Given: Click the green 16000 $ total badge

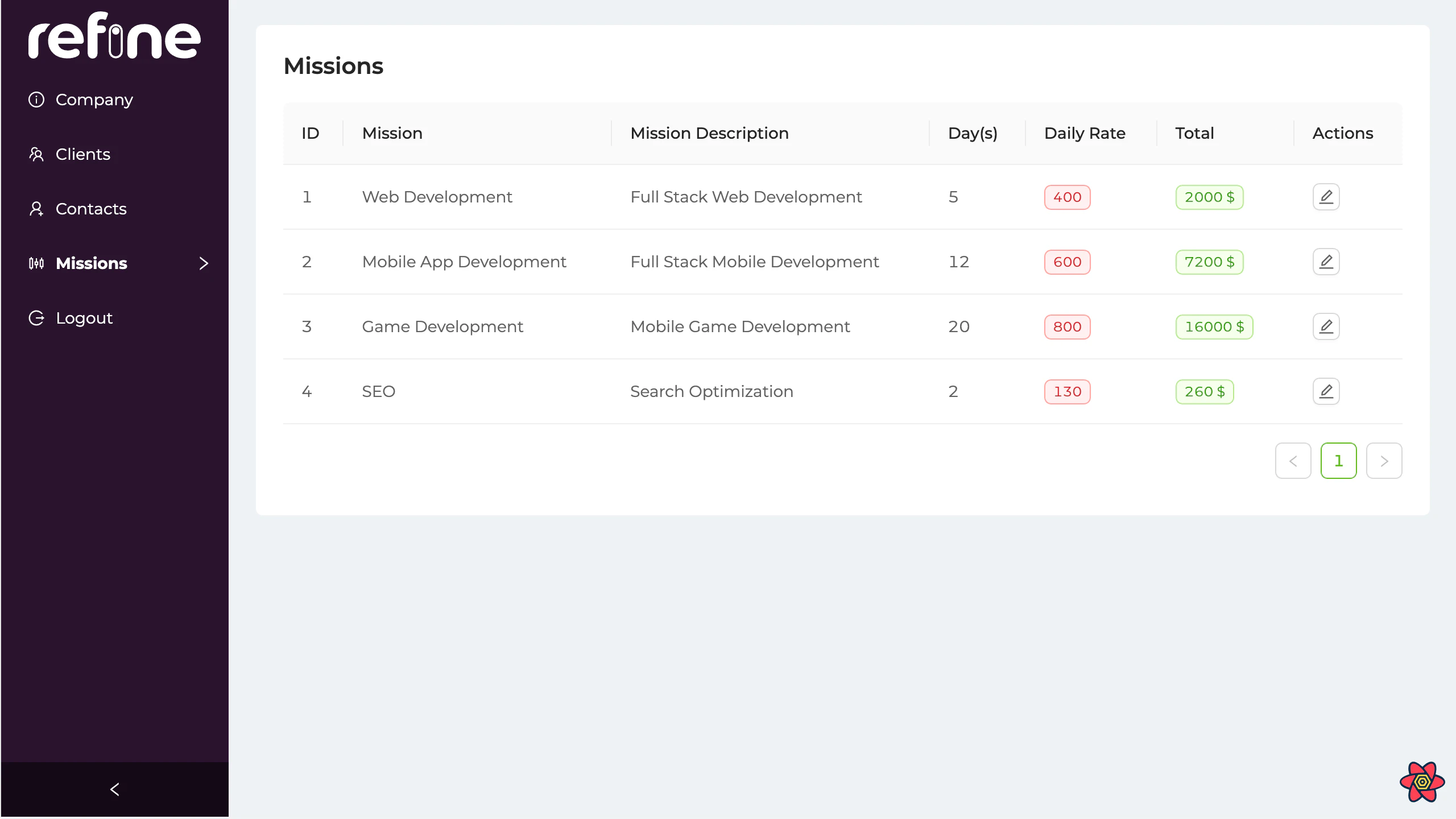Looking at the screenshot, I should [1214, 326].
